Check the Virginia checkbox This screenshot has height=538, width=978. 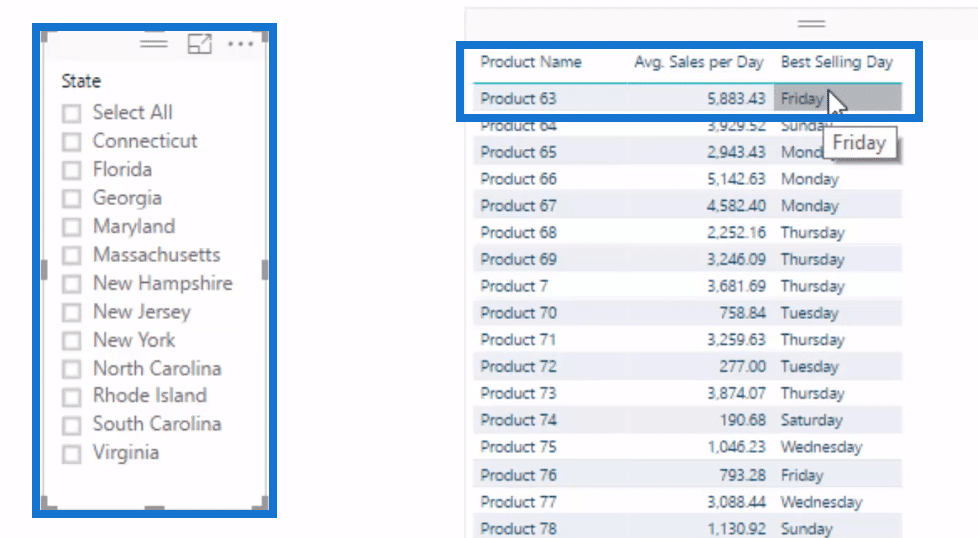pos(72,454)
